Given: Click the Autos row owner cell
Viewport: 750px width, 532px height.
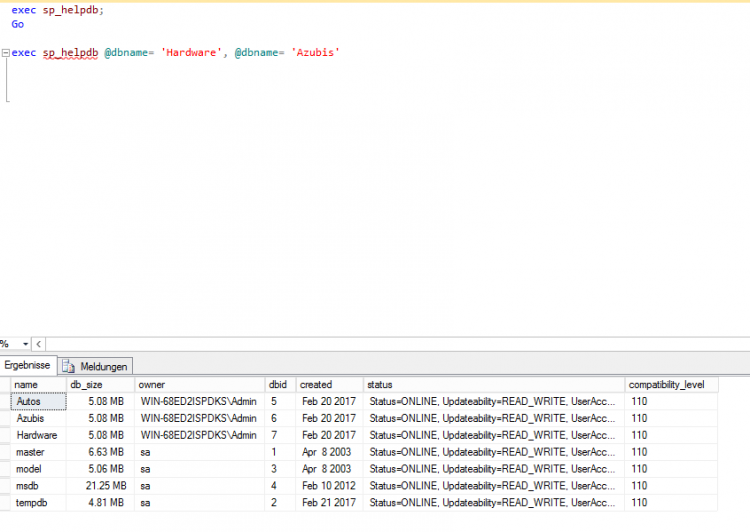Looking at the screenshot, I should [200, 401].
